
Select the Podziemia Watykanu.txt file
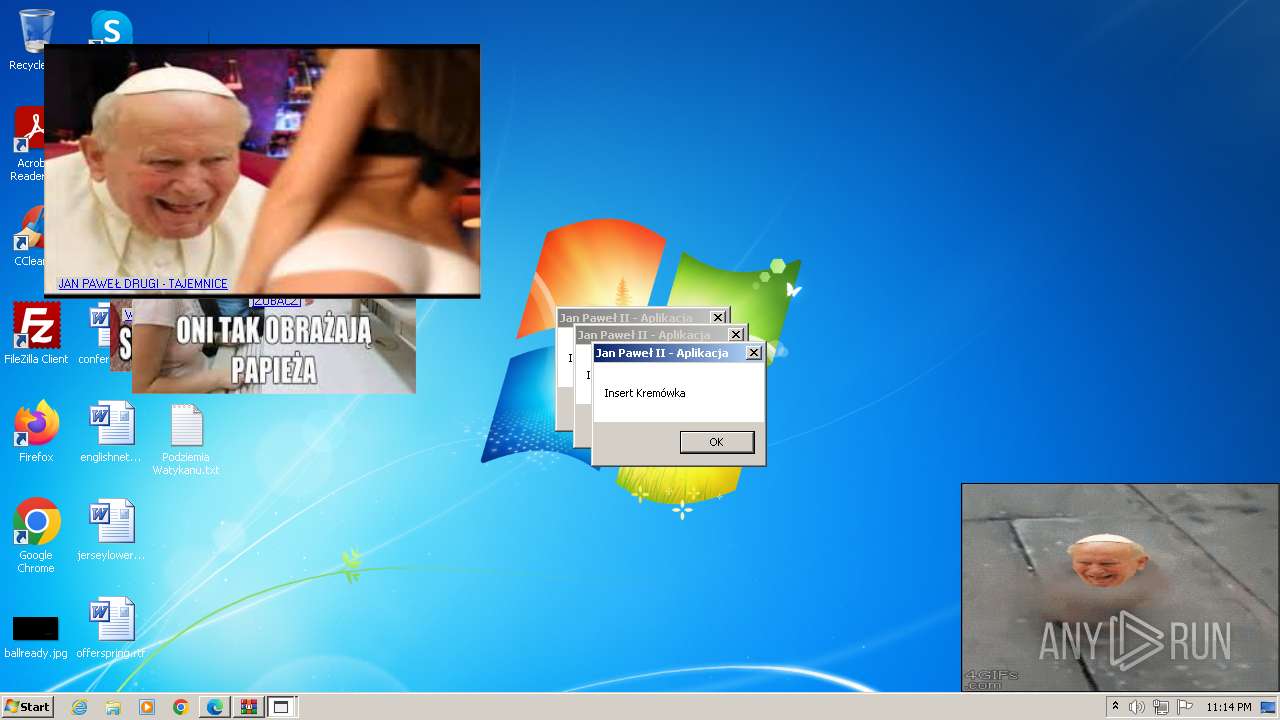tap(186, 439)
